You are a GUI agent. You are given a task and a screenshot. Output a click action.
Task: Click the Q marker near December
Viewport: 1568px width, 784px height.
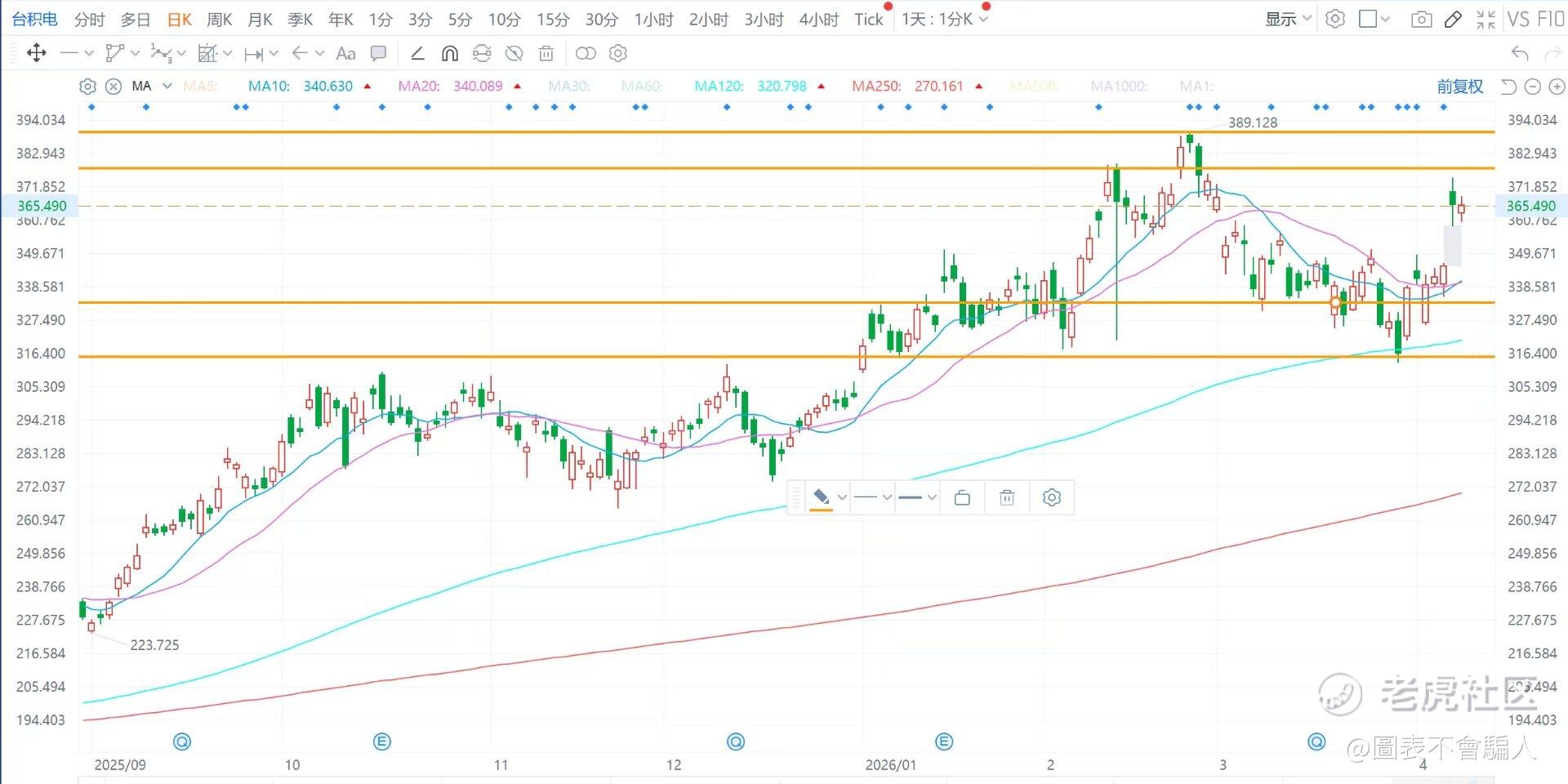click(x=736, y=742)
